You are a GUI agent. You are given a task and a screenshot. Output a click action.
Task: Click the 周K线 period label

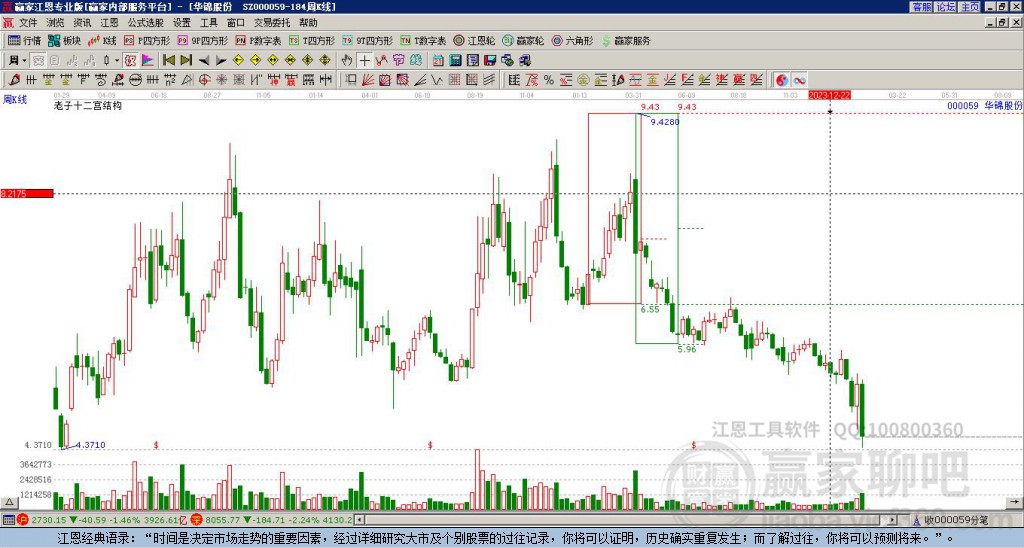[x=15, y=99]
